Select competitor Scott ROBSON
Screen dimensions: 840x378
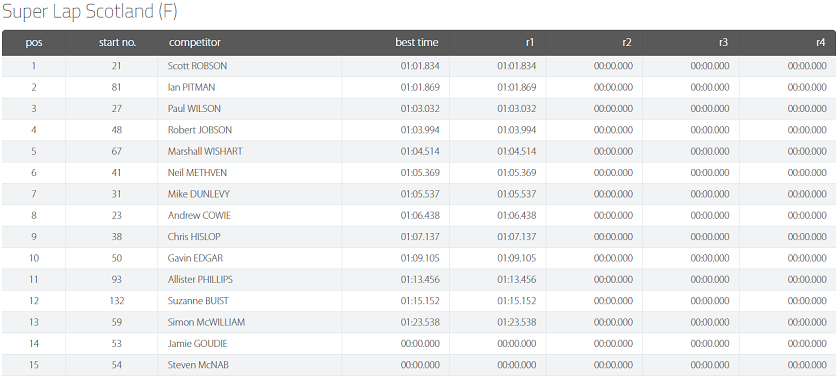(x=197, y=66)
